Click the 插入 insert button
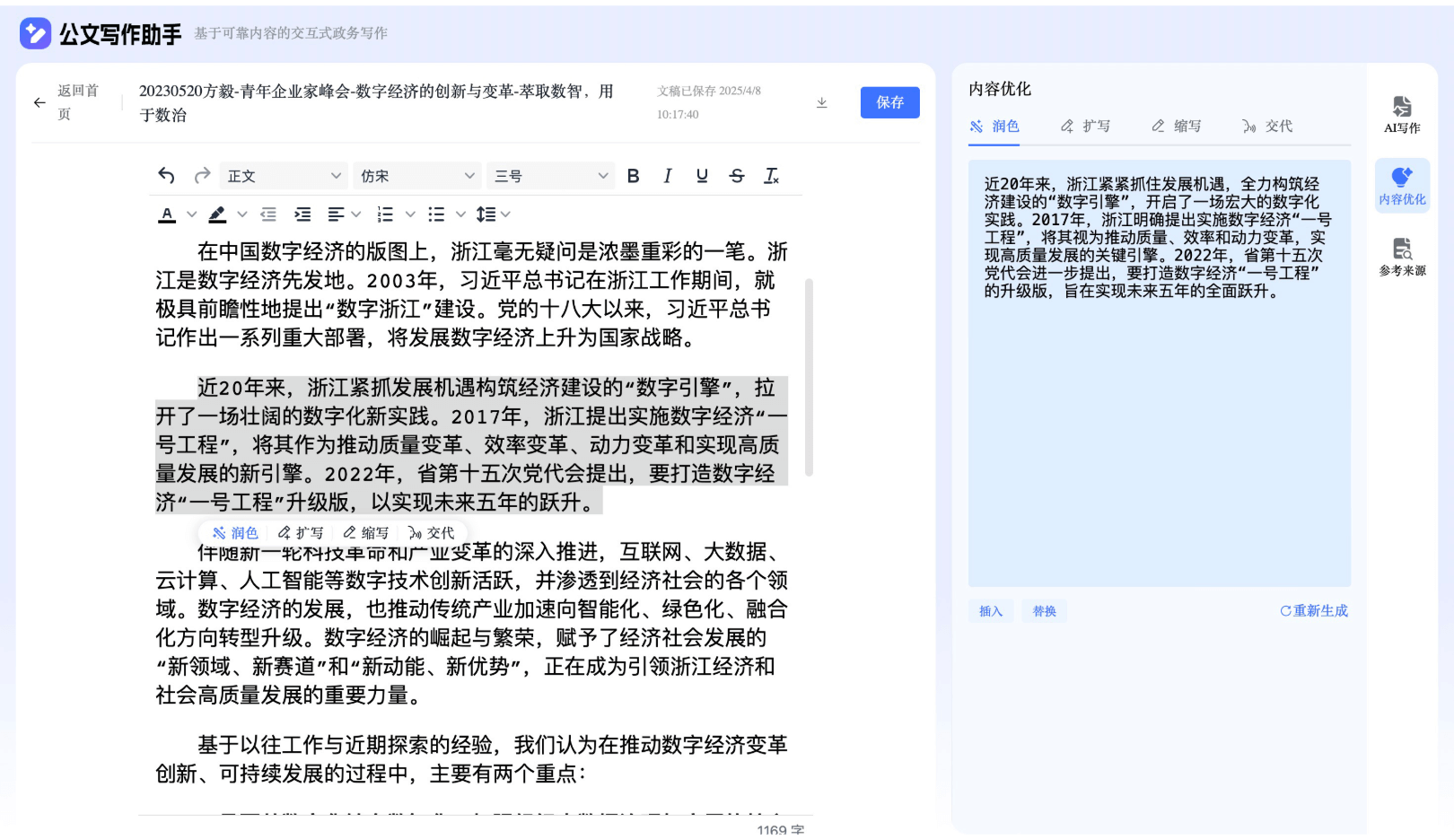The height and width of the screenshot is (840, 1454). tap(991, 611)
